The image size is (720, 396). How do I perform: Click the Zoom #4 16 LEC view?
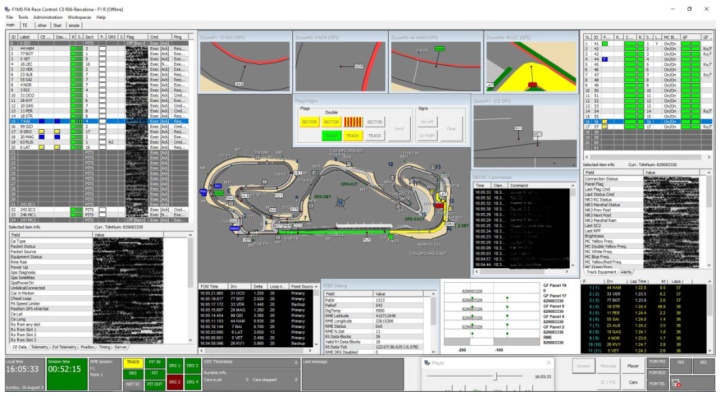click(531, 66)
